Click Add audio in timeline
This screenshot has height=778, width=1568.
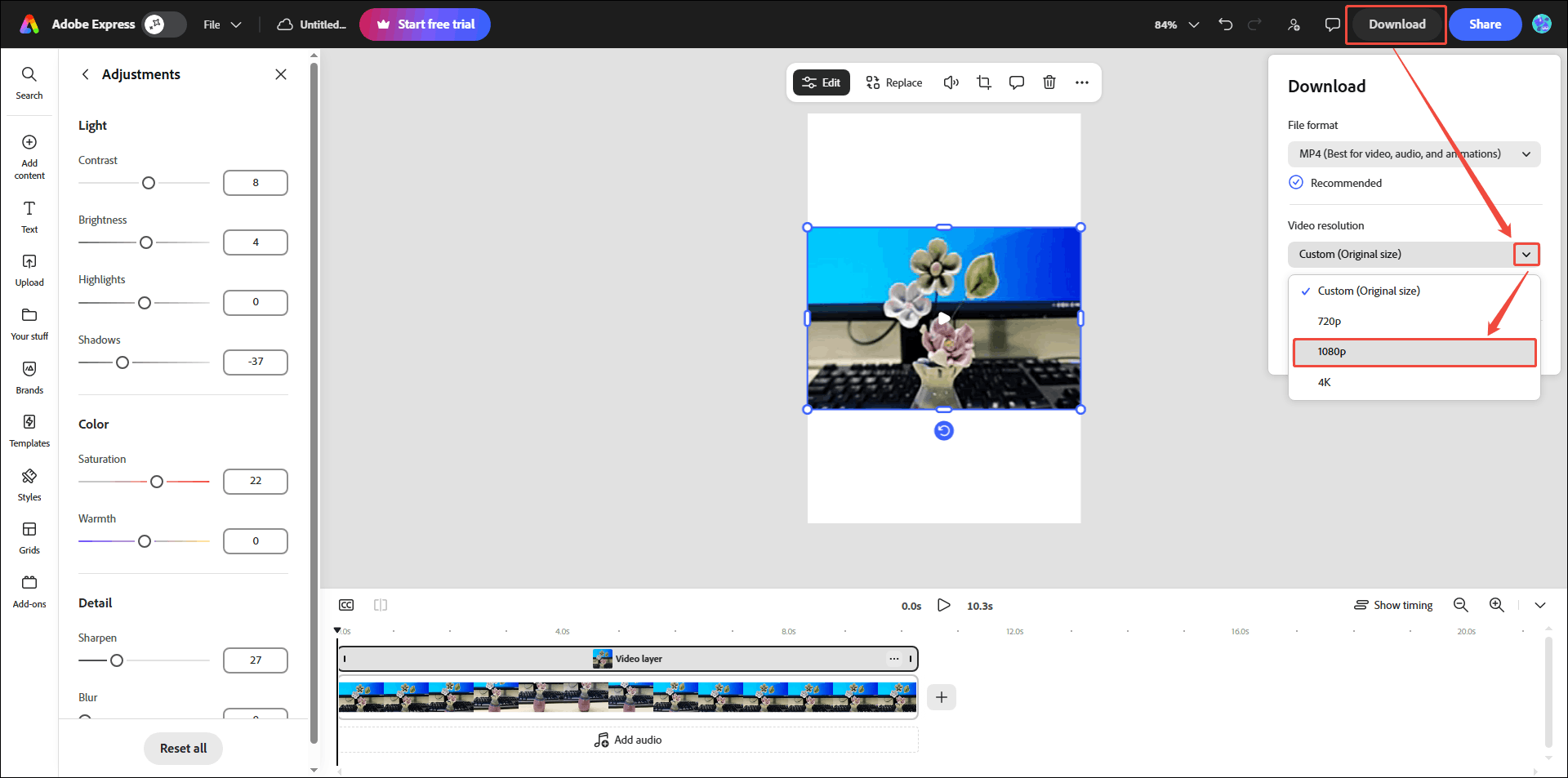point(628,740)
